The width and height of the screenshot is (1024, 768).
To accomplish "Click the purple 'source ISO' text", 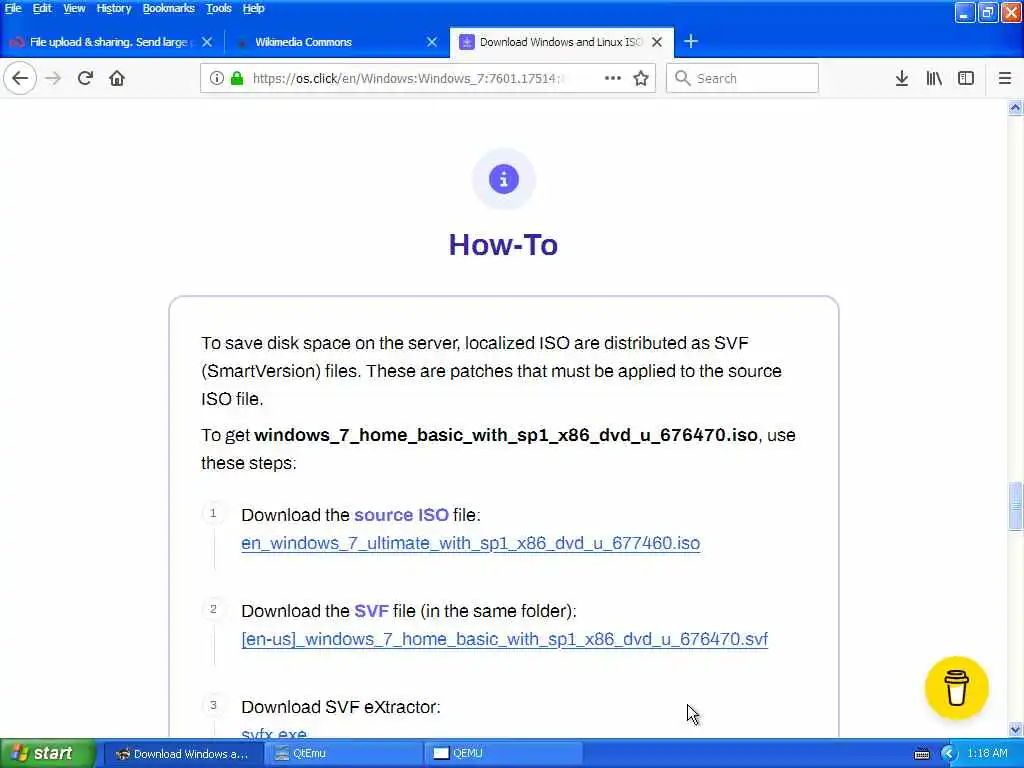I will point(401,515).
